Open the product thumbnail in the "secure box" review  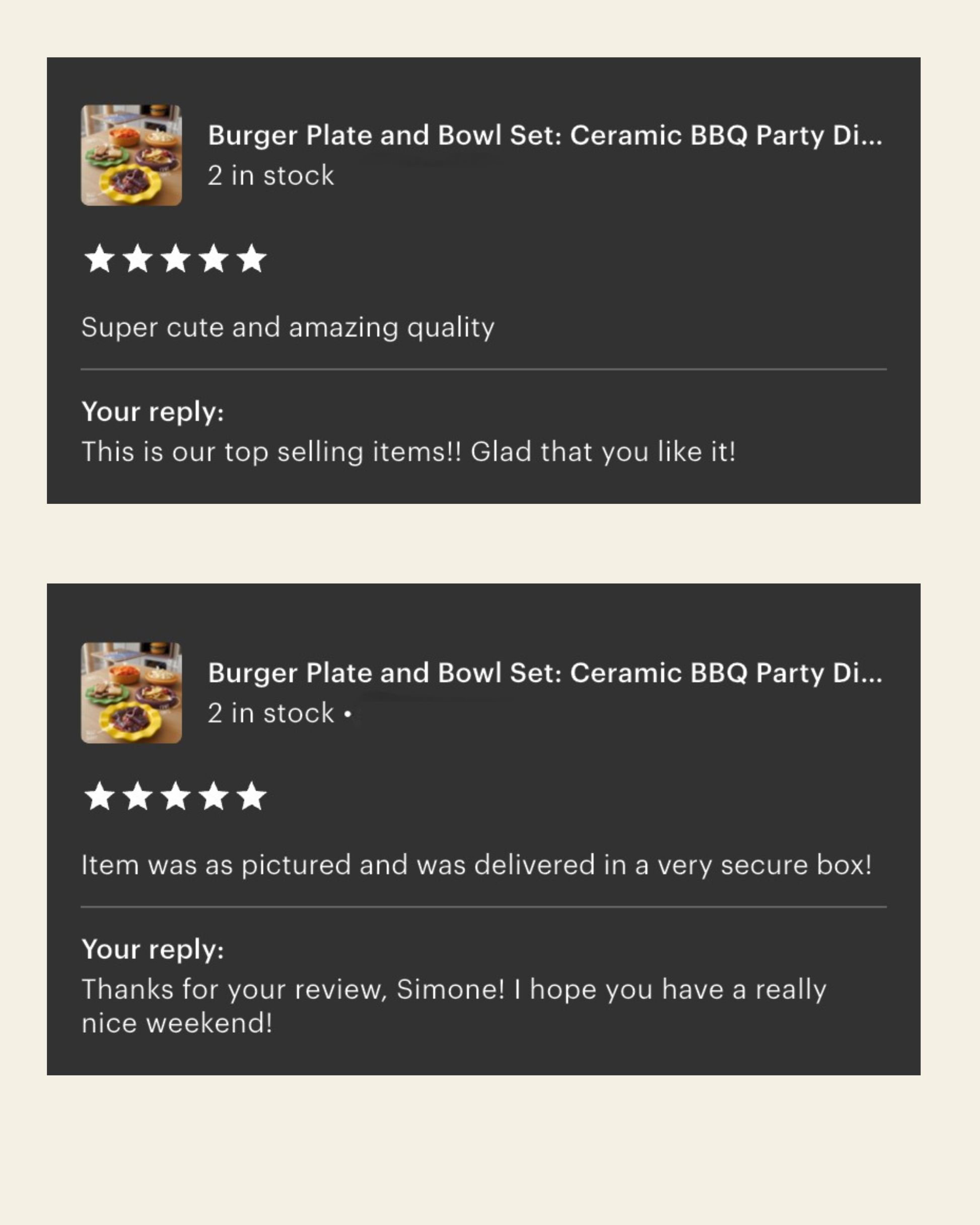(131, 693)
